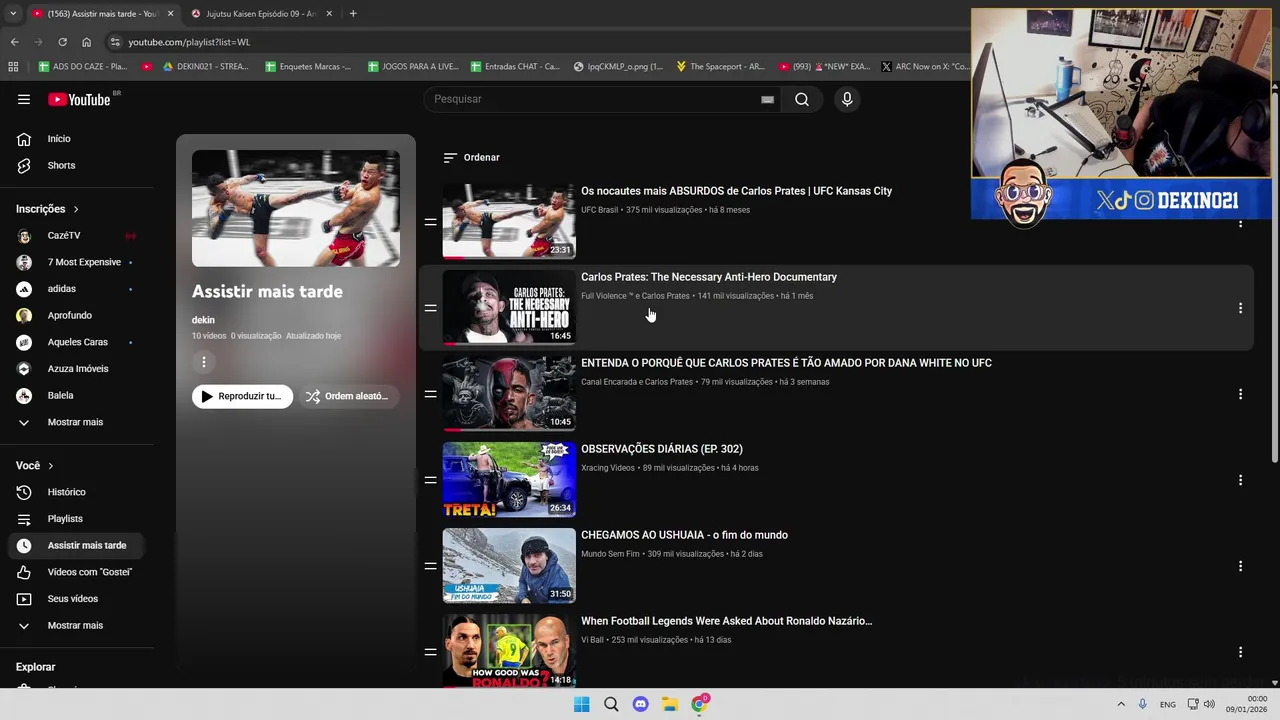Open dekin channel link
The image size is (1280, 720).
point(203,320)
